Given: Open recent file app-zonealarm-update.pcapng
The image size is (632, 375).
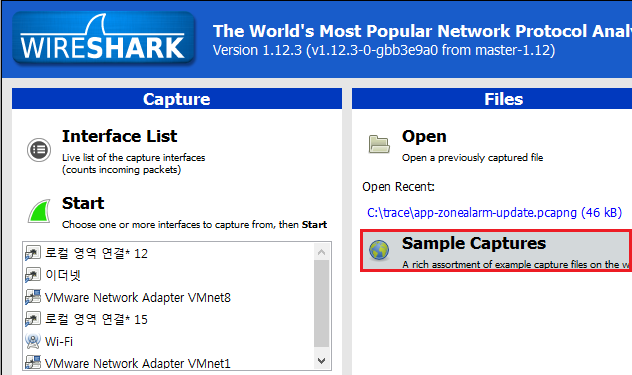Looking at the screenshot, I should pyautogui.click(x=495, y=212).
